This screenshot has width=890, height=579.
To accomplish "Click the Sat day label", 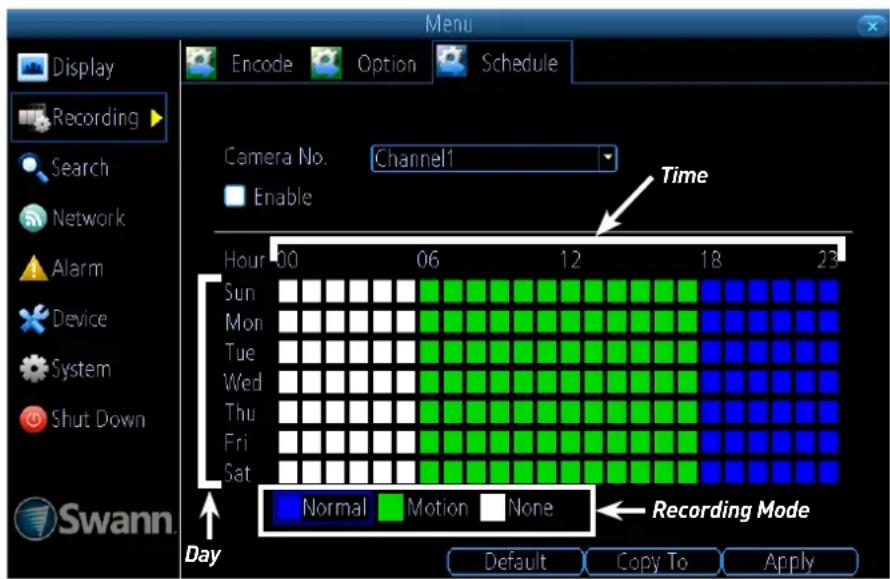I will point(237,473).
